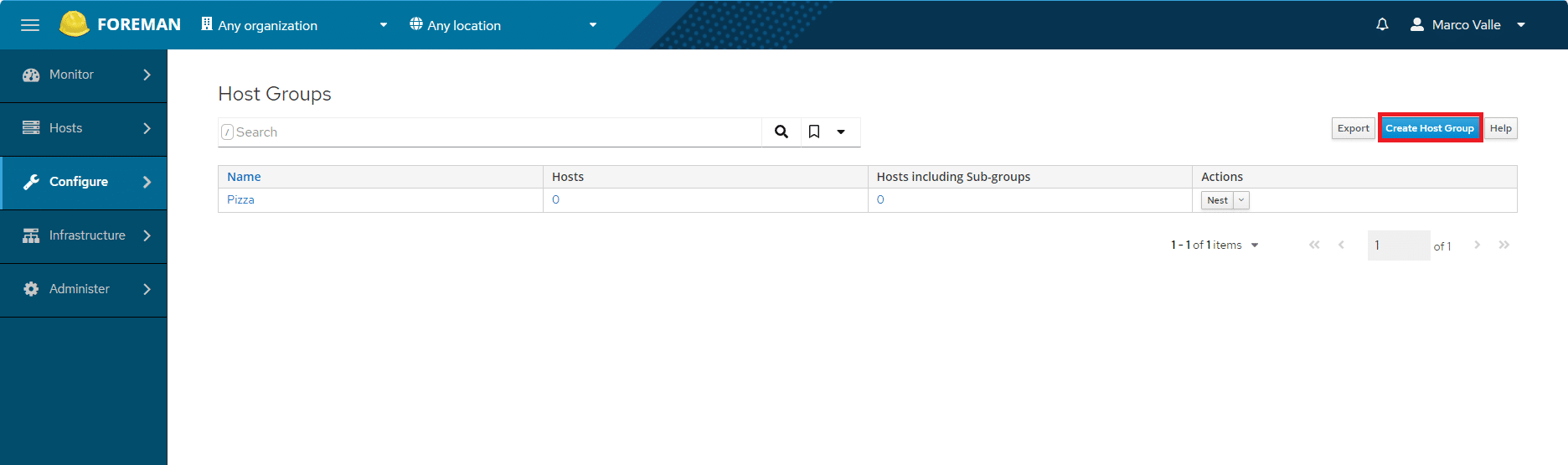
Task: Expand the Infrastructure menu chevron
Action: [147, 235]
